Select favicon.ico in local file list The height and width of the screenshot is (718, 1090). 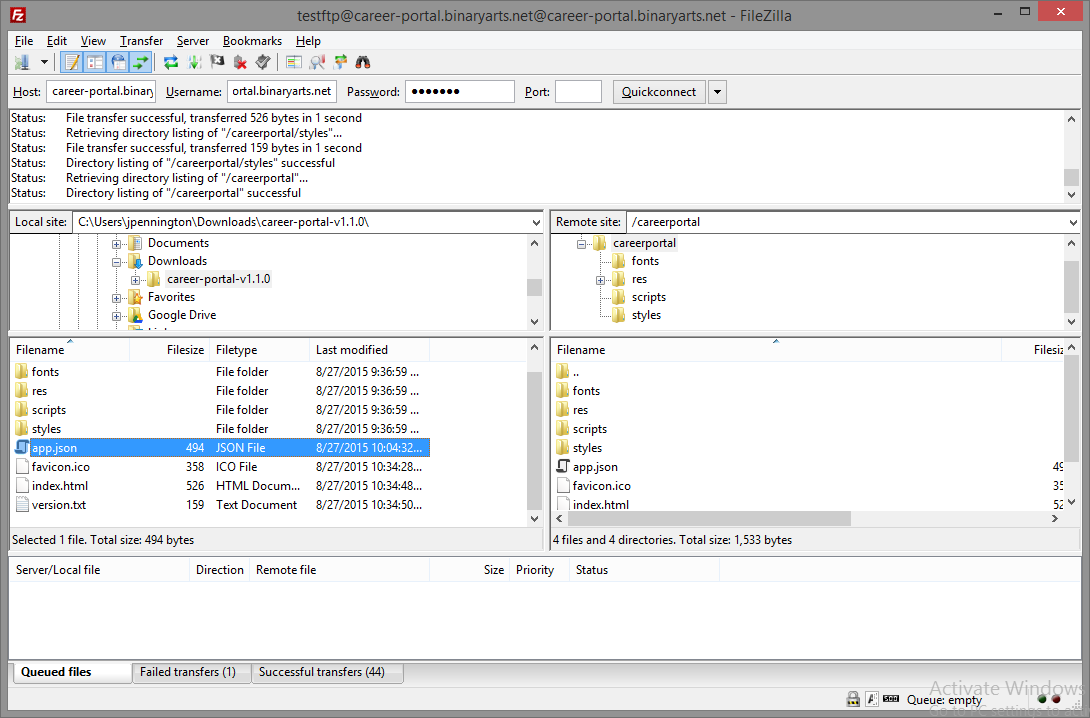tap(60, 466)
